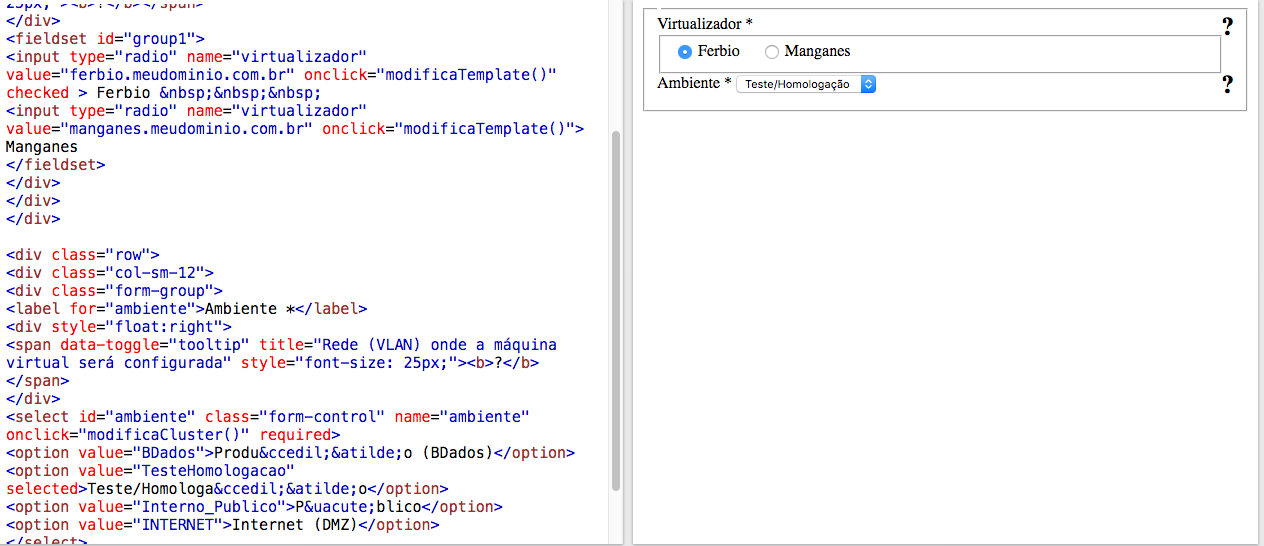Open the Ambiente dropdown showing Teste/Homologação

pyautogui.click(x=806, y=85)
